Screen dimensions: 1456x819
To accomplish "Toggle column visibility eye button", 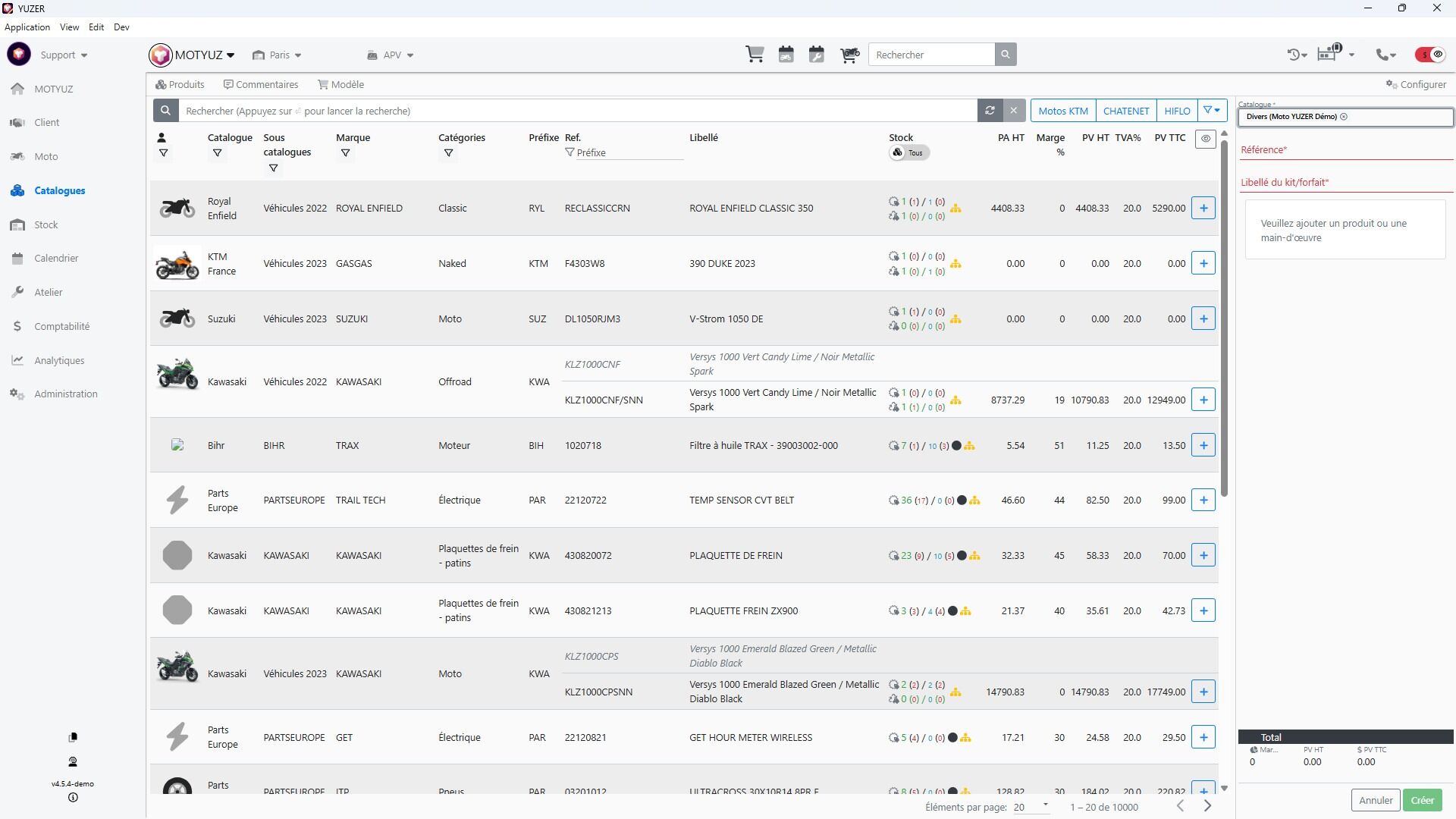I will point(1206,139).
